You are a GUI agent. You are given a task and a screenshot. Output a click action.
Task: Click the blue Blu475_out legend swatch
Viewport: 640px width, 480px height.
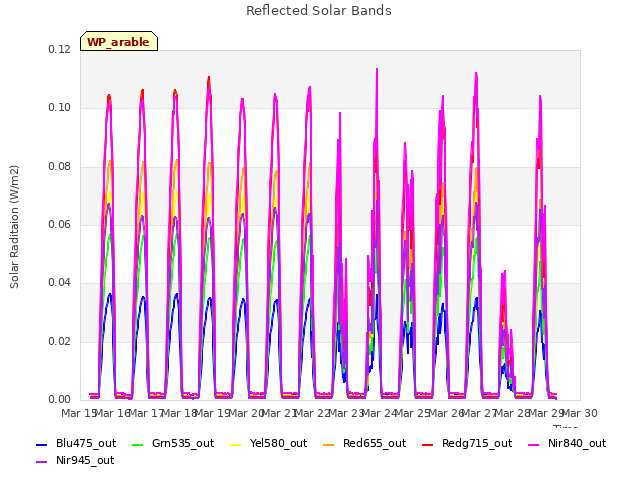pyautogui.click(x=41, y=444)
